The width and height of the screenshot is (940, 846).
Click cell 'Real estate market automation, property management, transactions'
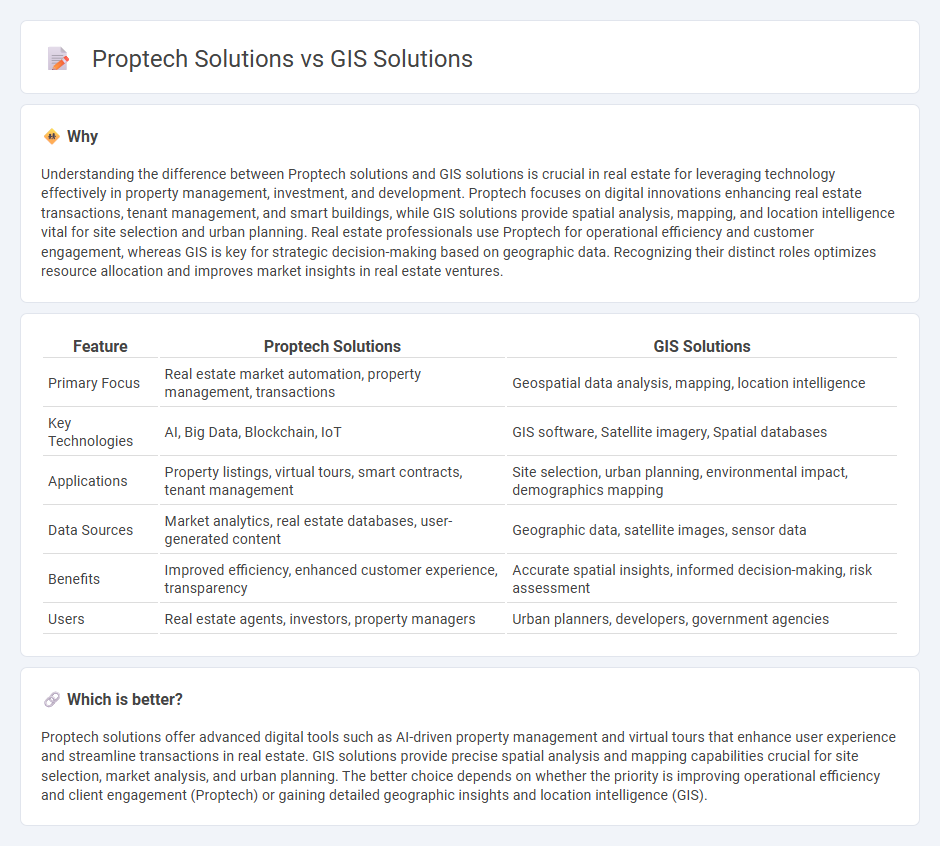pos(332,383)
